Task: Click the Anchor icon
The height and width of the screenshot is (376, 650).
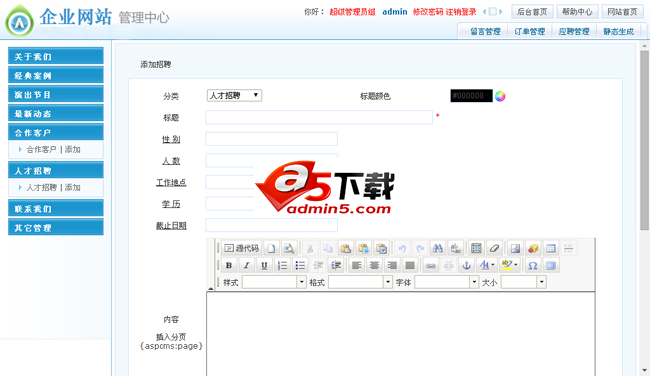Action: (466, 265)
